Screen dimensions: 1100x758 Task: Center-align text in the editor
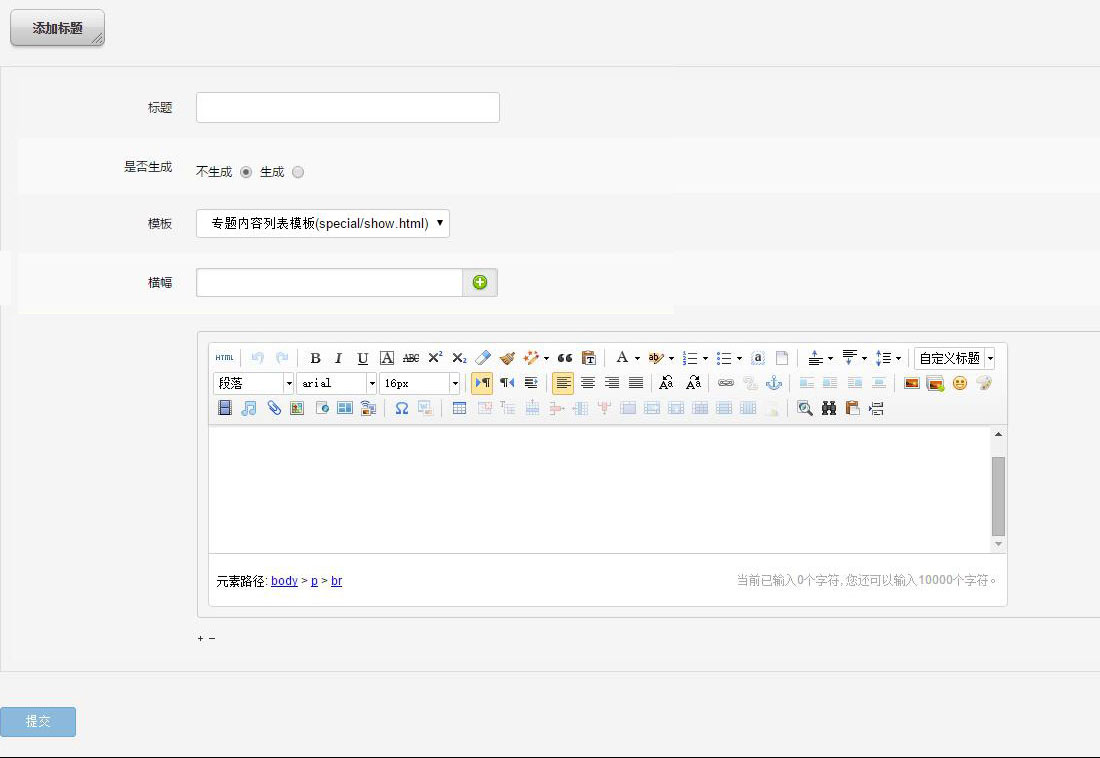588,383
